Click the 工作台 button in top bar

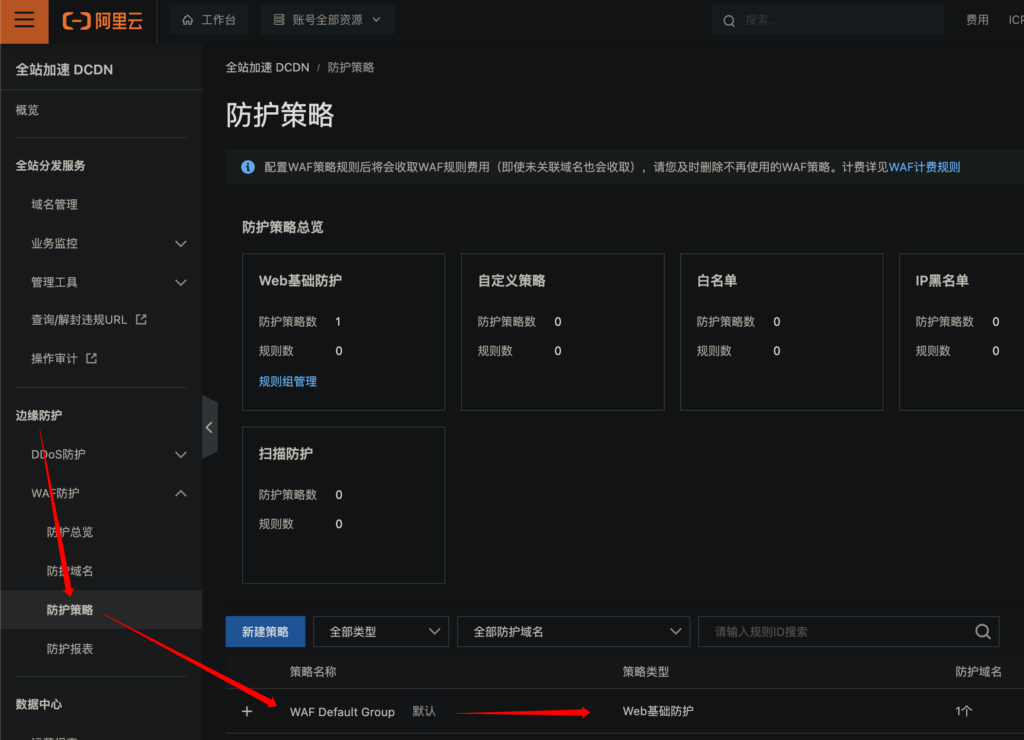[x=209, y=20]
